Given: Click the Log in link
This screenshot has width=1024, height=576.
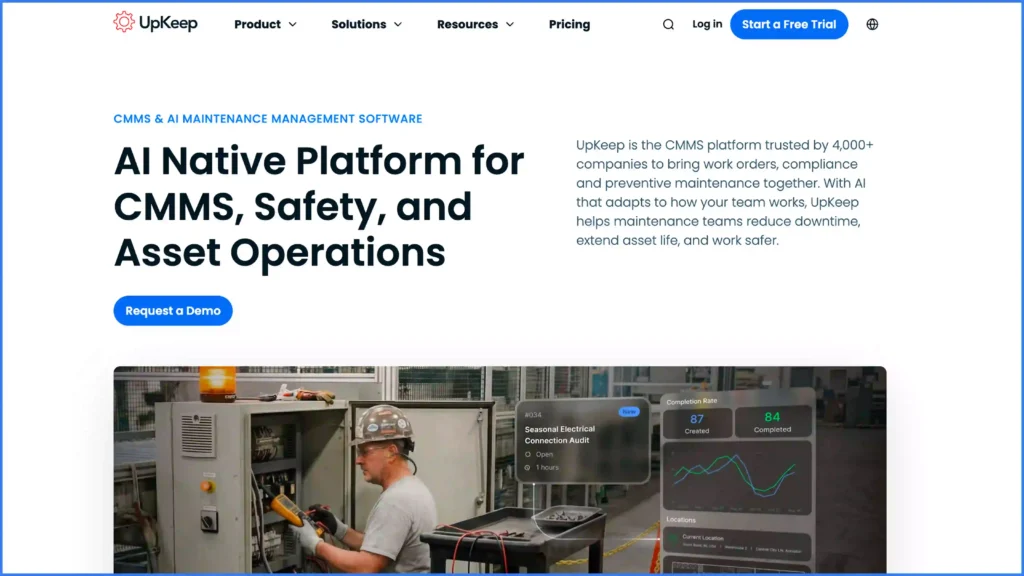Looking at the screenshot, I should coord(707,24).
